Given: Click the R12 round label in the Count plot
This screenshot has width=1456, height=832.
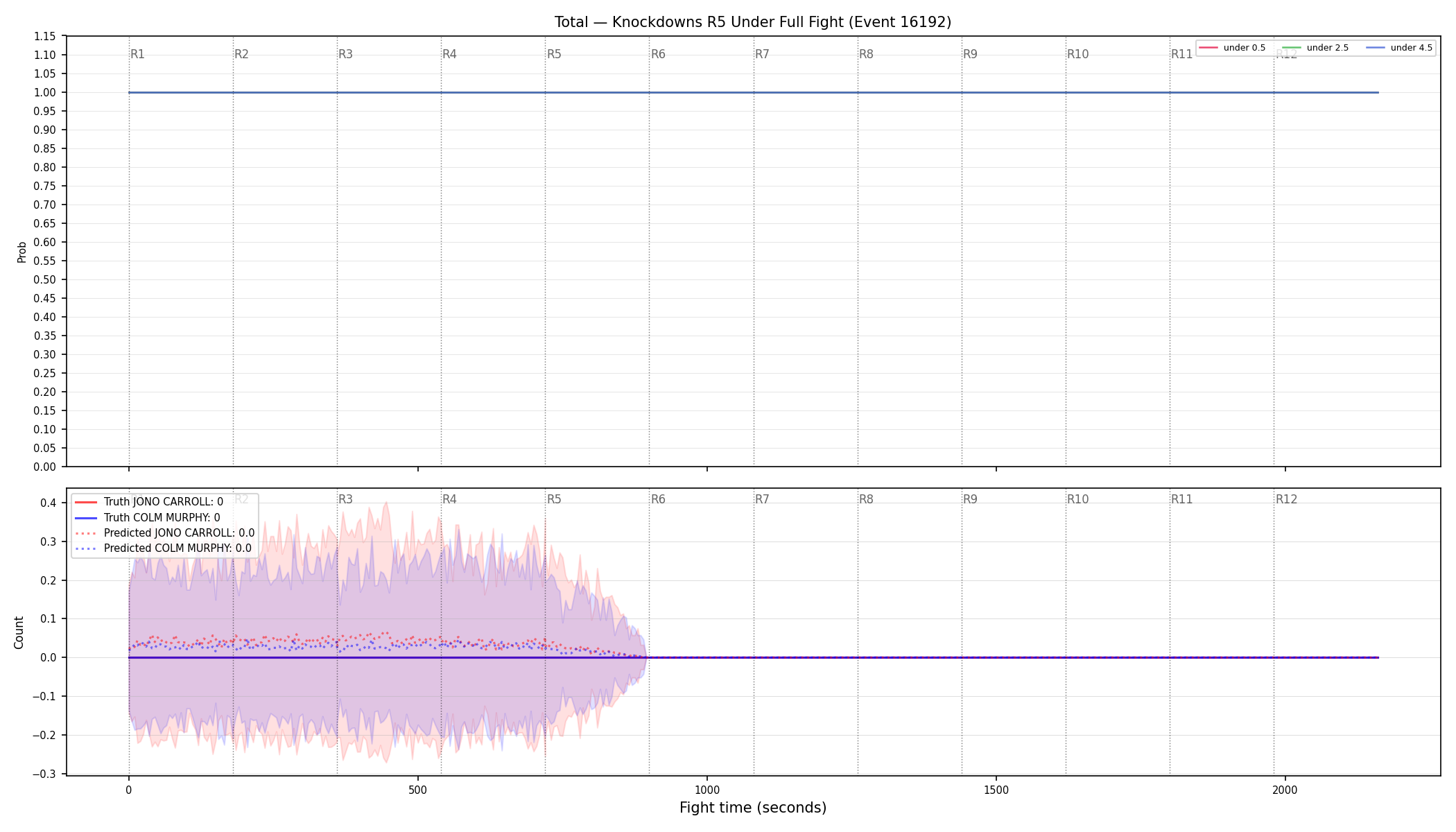Looking at the screenshot, I should (1286, 499).
